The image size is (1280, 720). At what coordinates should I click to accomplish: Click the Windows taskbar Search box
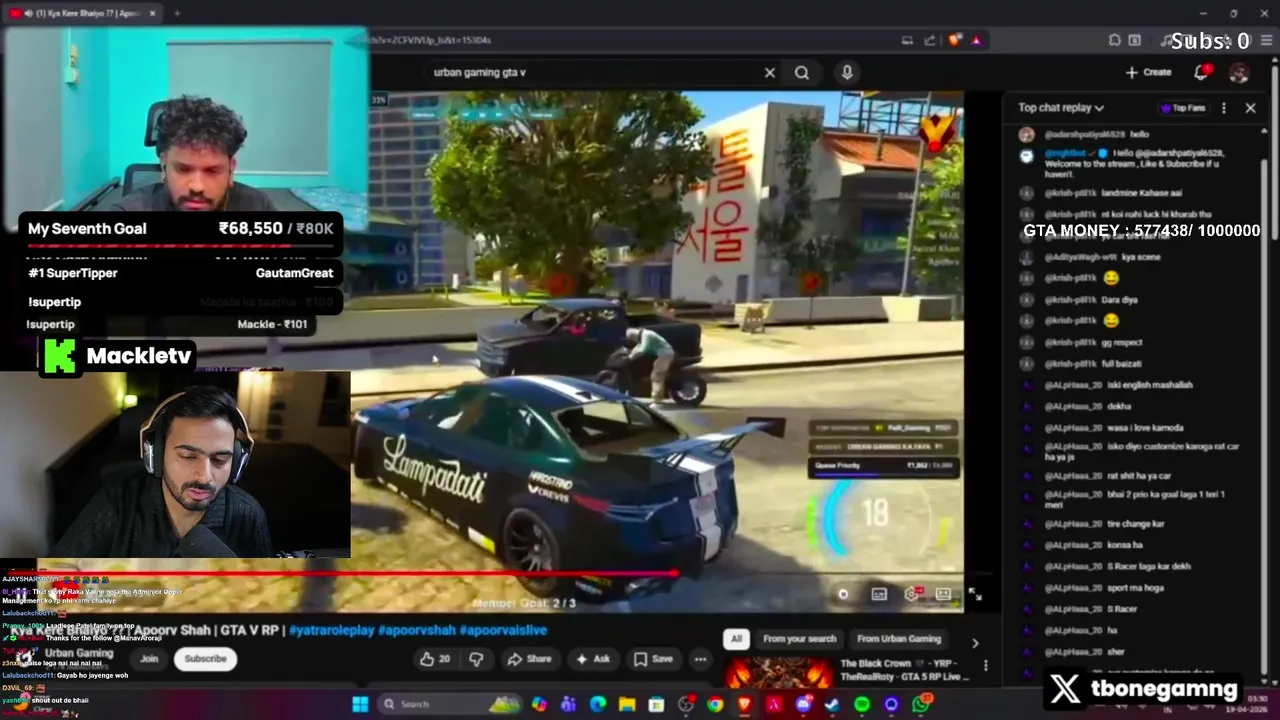tap(449, 704)
